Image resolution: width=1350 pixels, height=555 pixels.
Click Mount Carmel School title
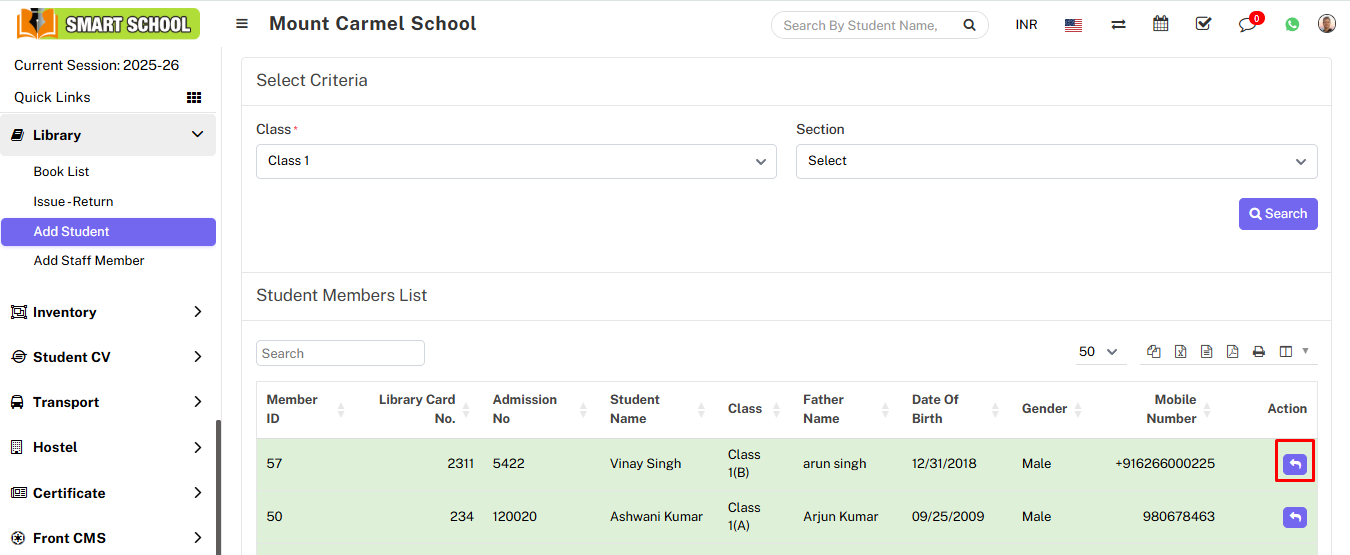tap(372, 23)
